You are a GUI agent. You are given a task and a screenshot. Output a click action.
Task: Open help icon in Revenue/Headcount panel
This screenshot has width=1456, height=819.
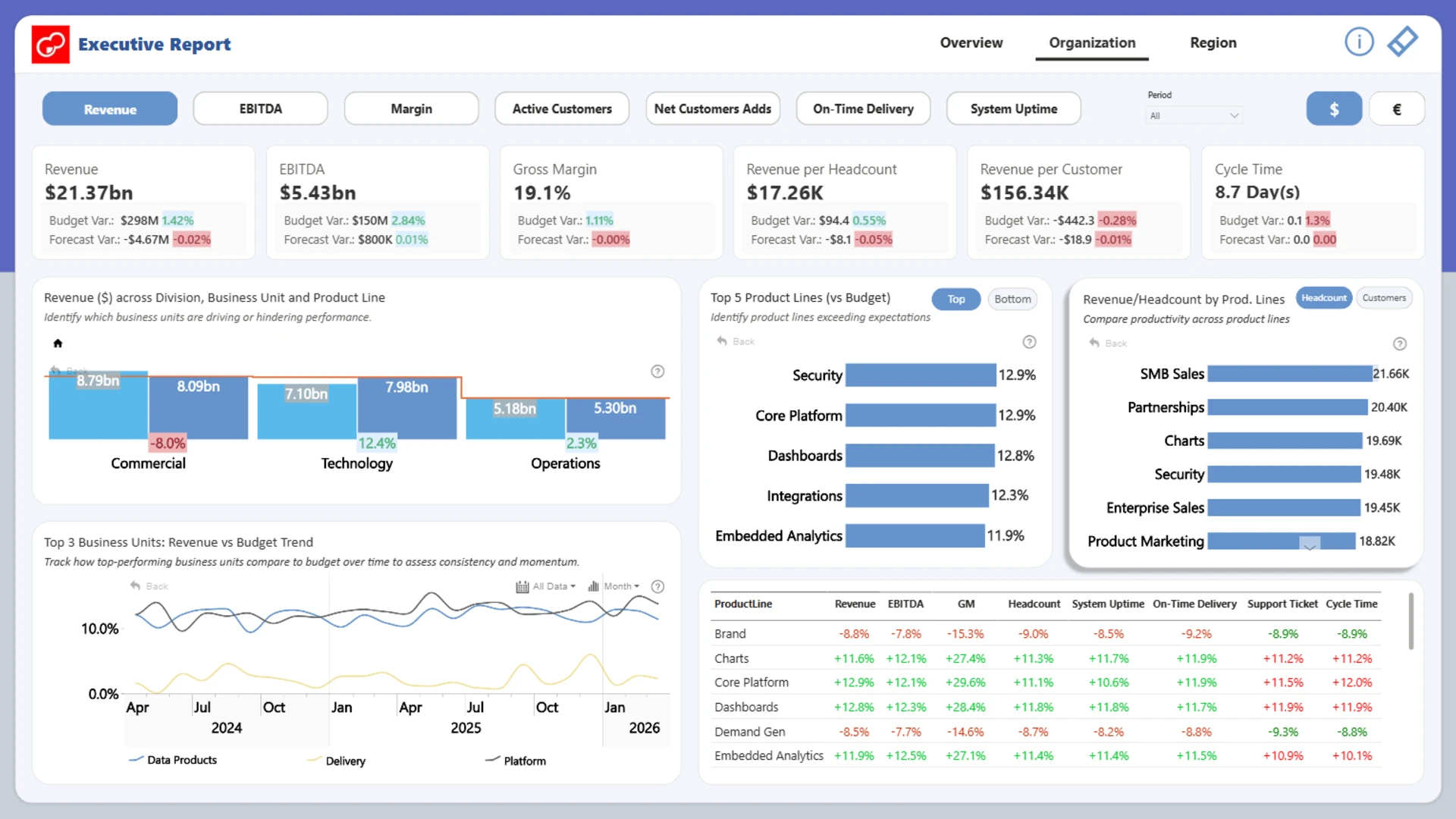point(1400,344)
